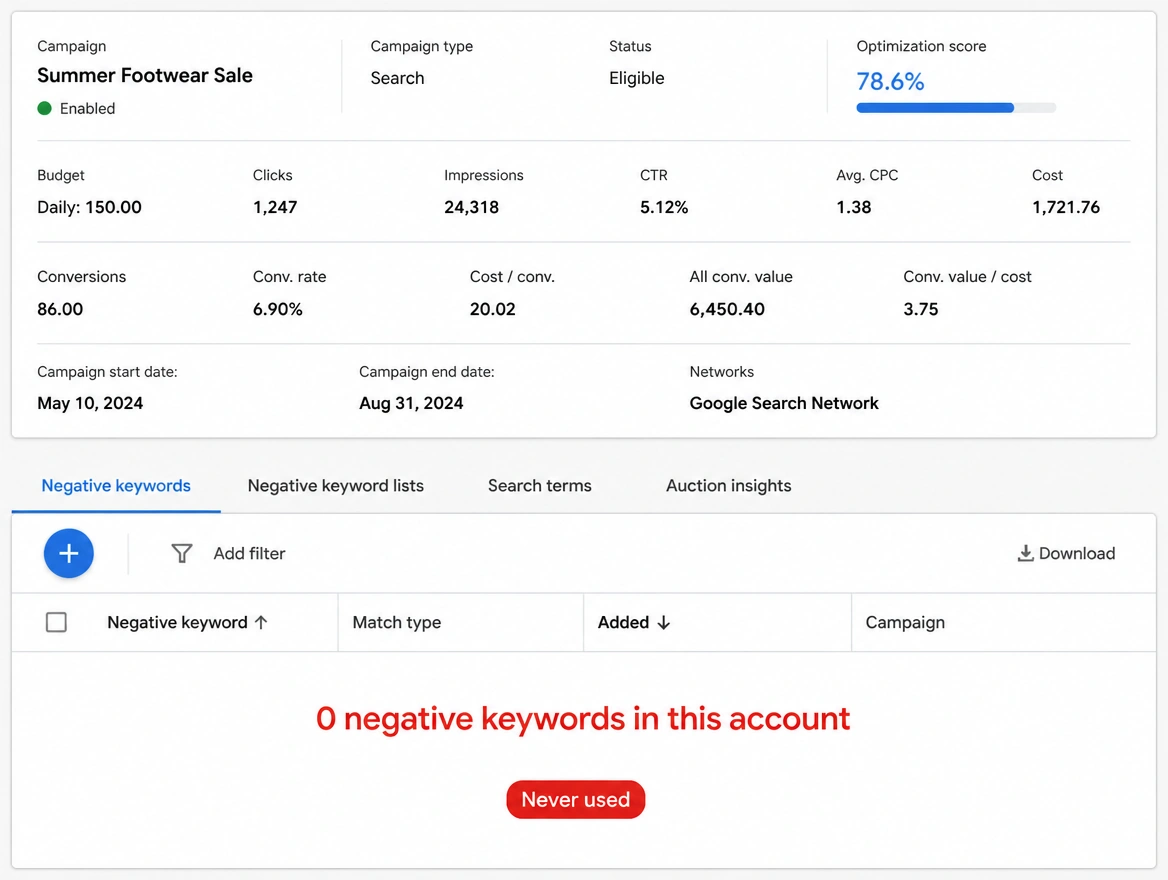Click the Campaign end date label

coord(426,372)
